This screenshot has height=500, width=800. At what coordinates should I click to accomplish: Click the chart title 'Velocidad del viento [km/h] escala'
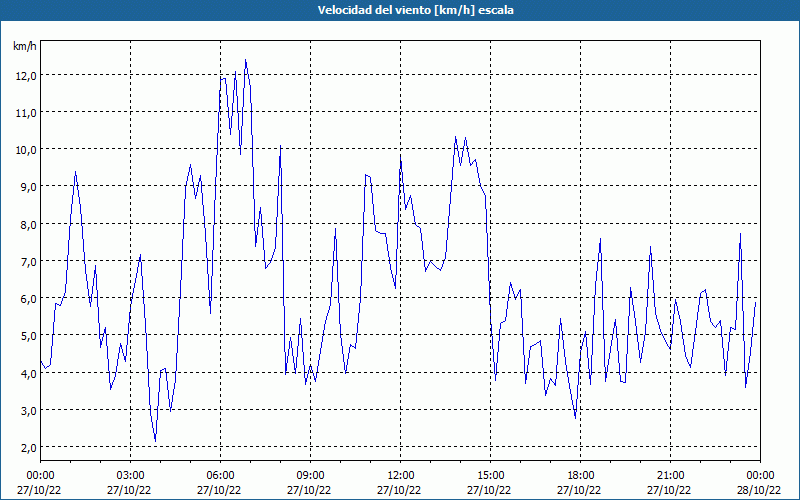click(x=415, y=10)
